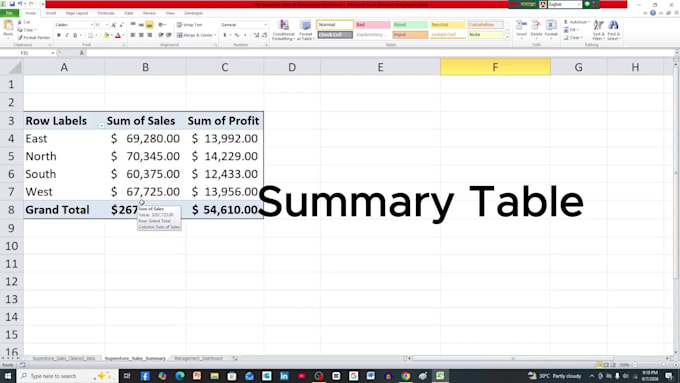Click the Windows Start button
This screenshot has width=680, height=383.
tap(8, 376)
